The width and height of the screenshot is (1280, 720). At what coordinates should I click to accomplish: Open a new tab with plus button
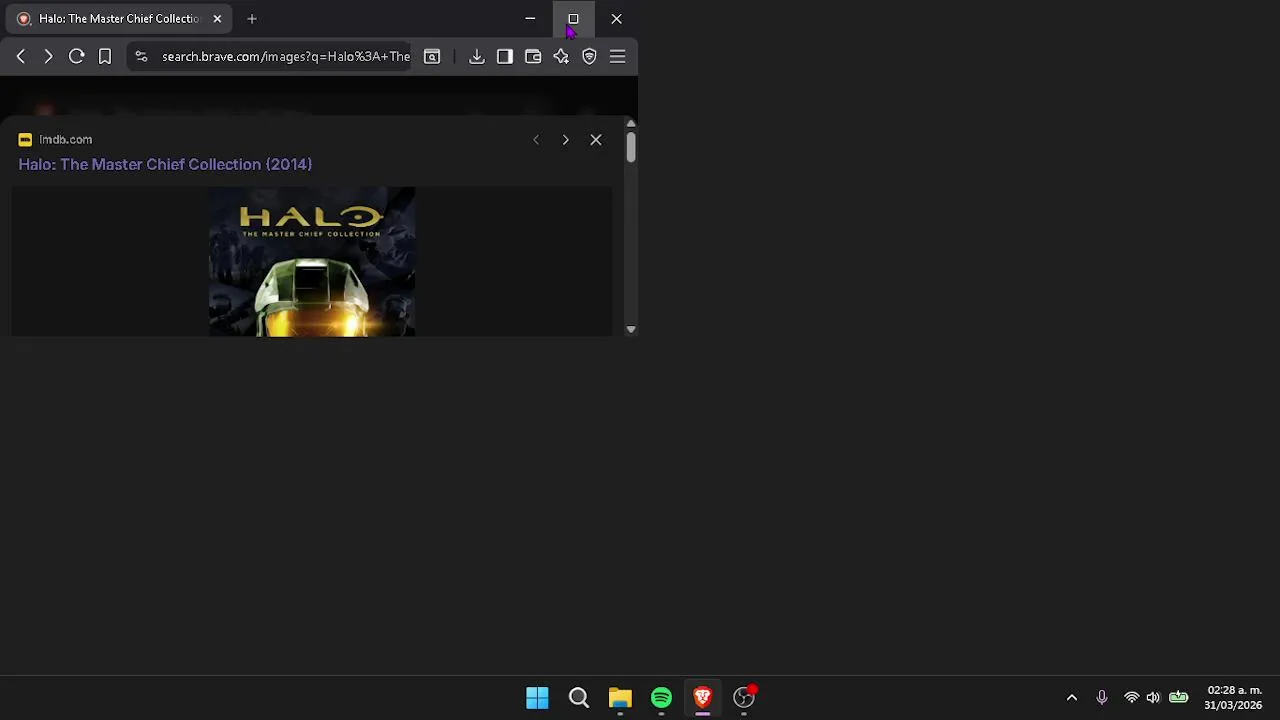pyautogui.click(x=252, y=19)
